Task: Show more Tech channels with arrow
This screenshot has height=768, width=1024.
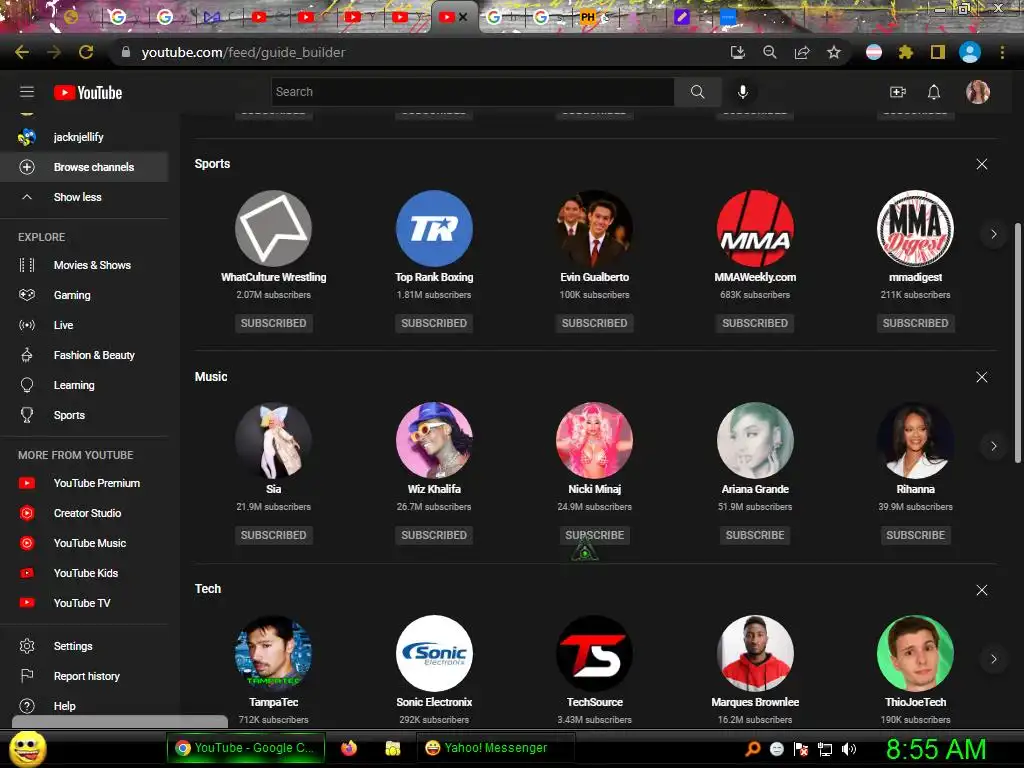Action: coord(993,659)
